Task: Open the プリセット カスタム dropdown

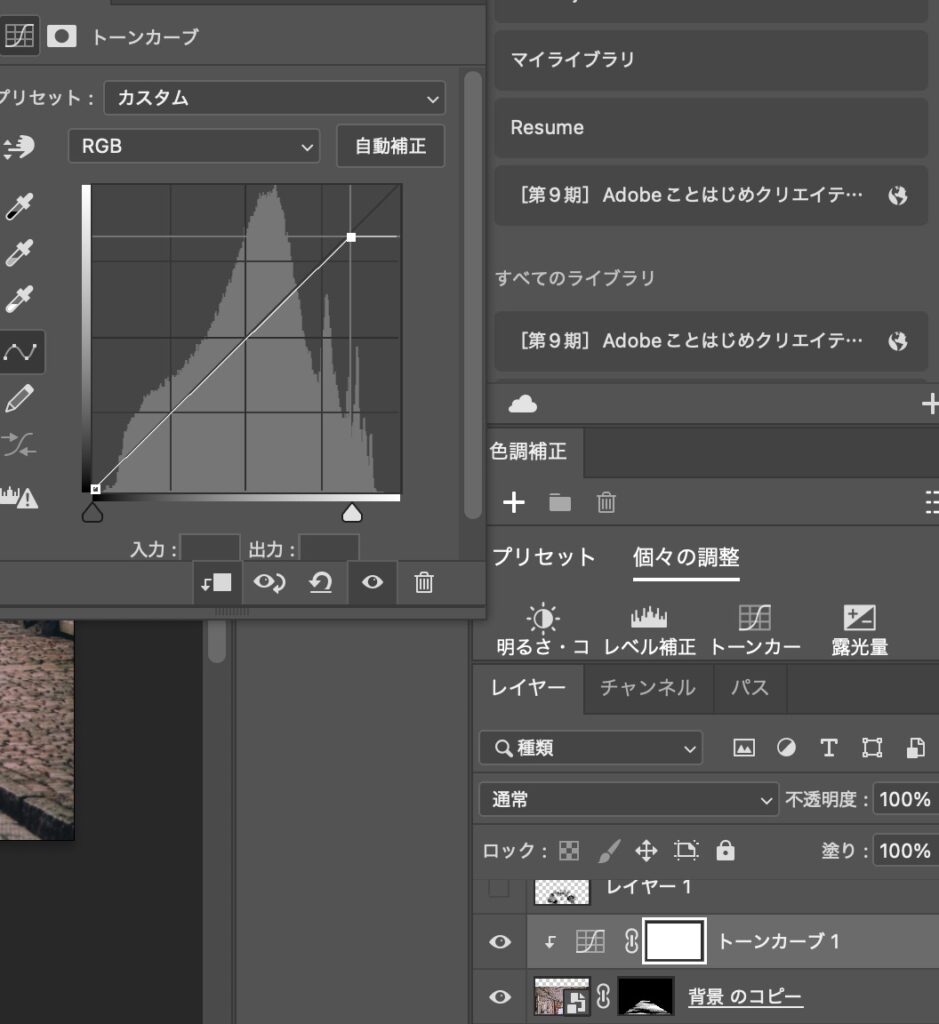Action: coord(274,98)
